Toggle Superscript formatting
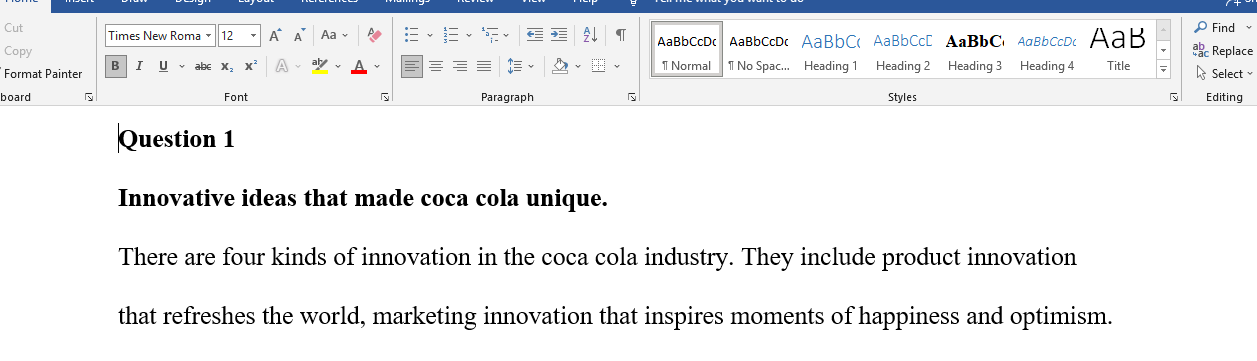Screen dimensions: 1257x361 click(x=250, y=66)
